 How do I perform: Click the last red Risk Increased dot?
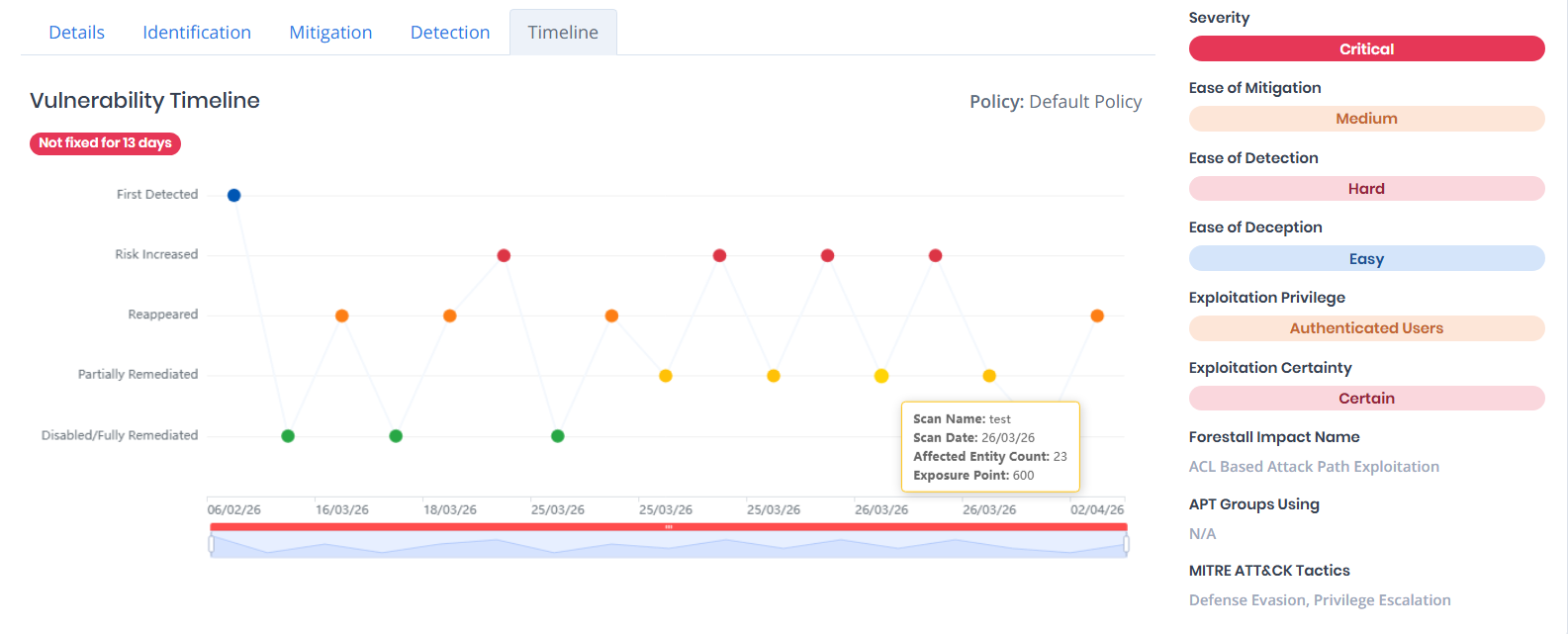click(936, 255)
